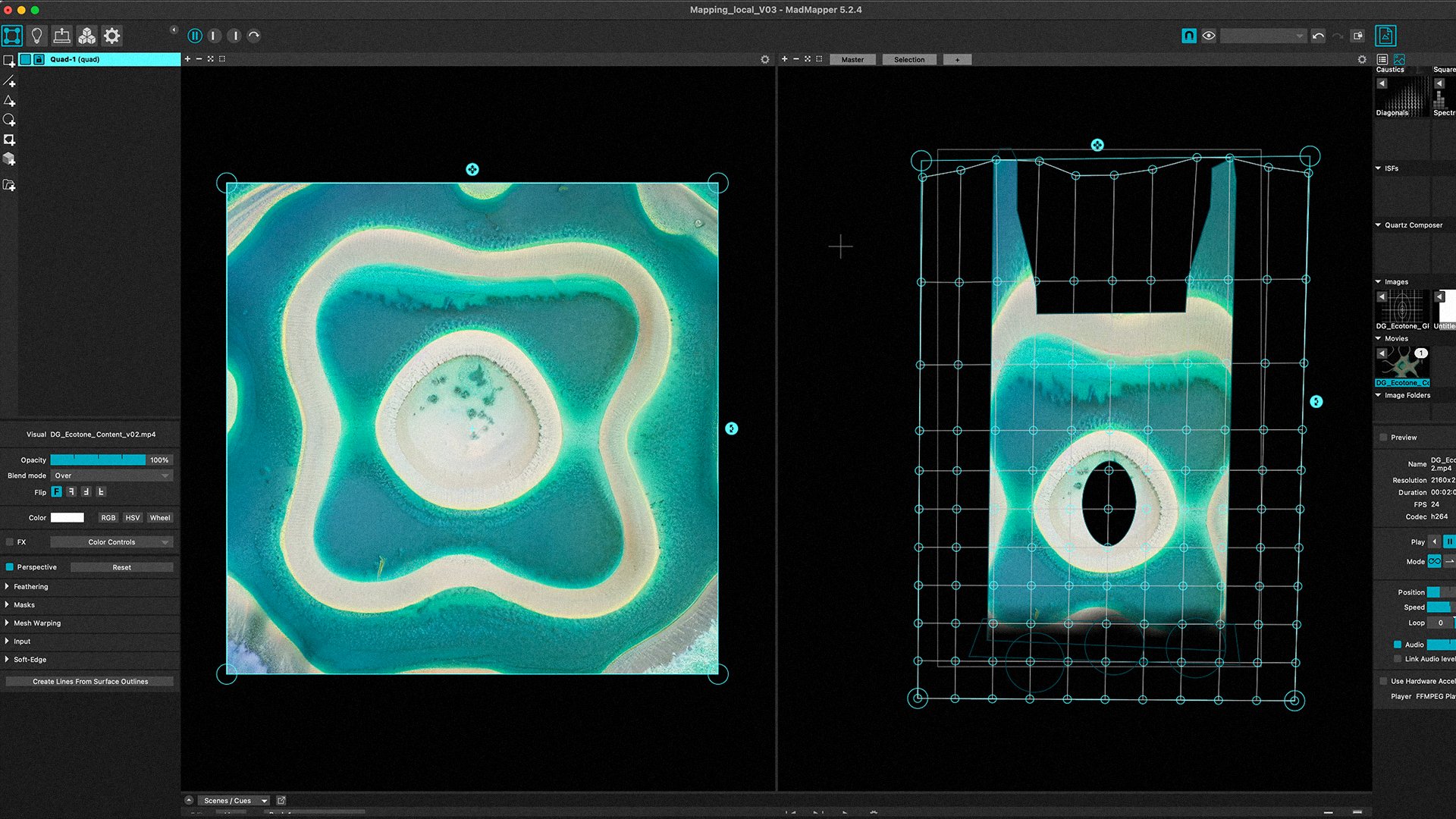The image size is (1456, 819).
Task: Fit the input view to content
Action: pyautogui.click(x=211, y=59)
